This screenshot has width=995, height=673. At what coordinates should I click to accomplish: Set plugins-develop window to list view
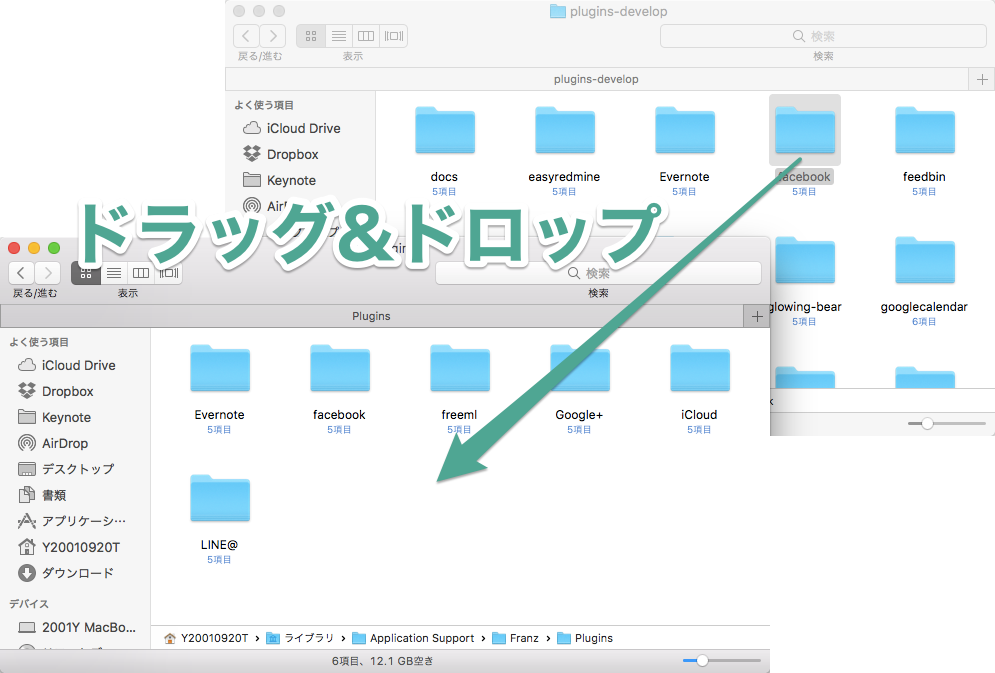click(x=339, y=36)
